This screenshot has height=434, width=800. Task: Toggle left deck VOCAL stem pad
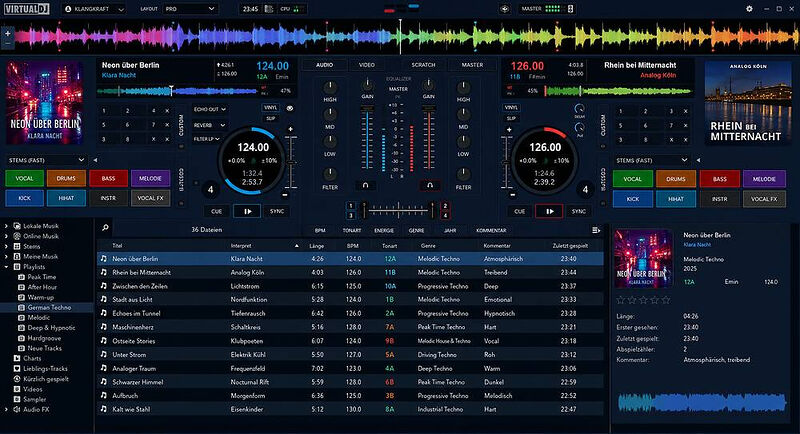point(24,178)
